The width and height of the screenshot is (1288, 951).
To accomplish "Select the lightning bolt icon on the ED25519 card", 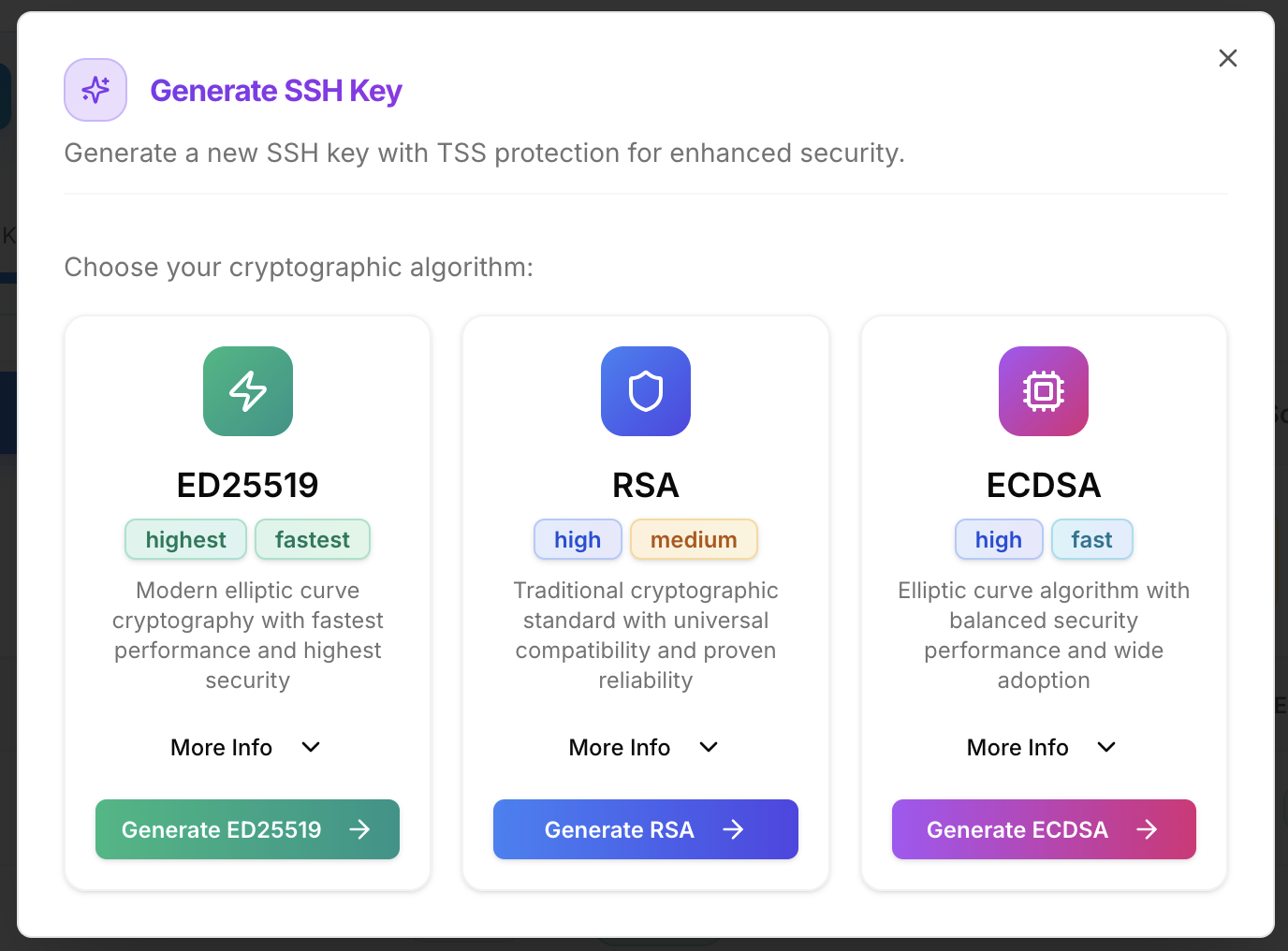I will coord(247,391).
